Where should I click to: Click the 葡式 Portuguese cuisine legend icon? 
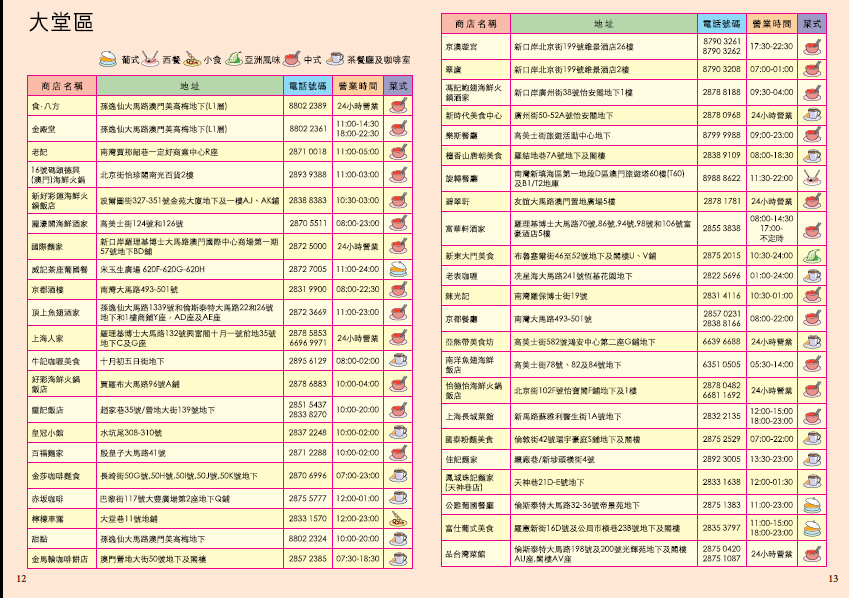click(108, 58)
